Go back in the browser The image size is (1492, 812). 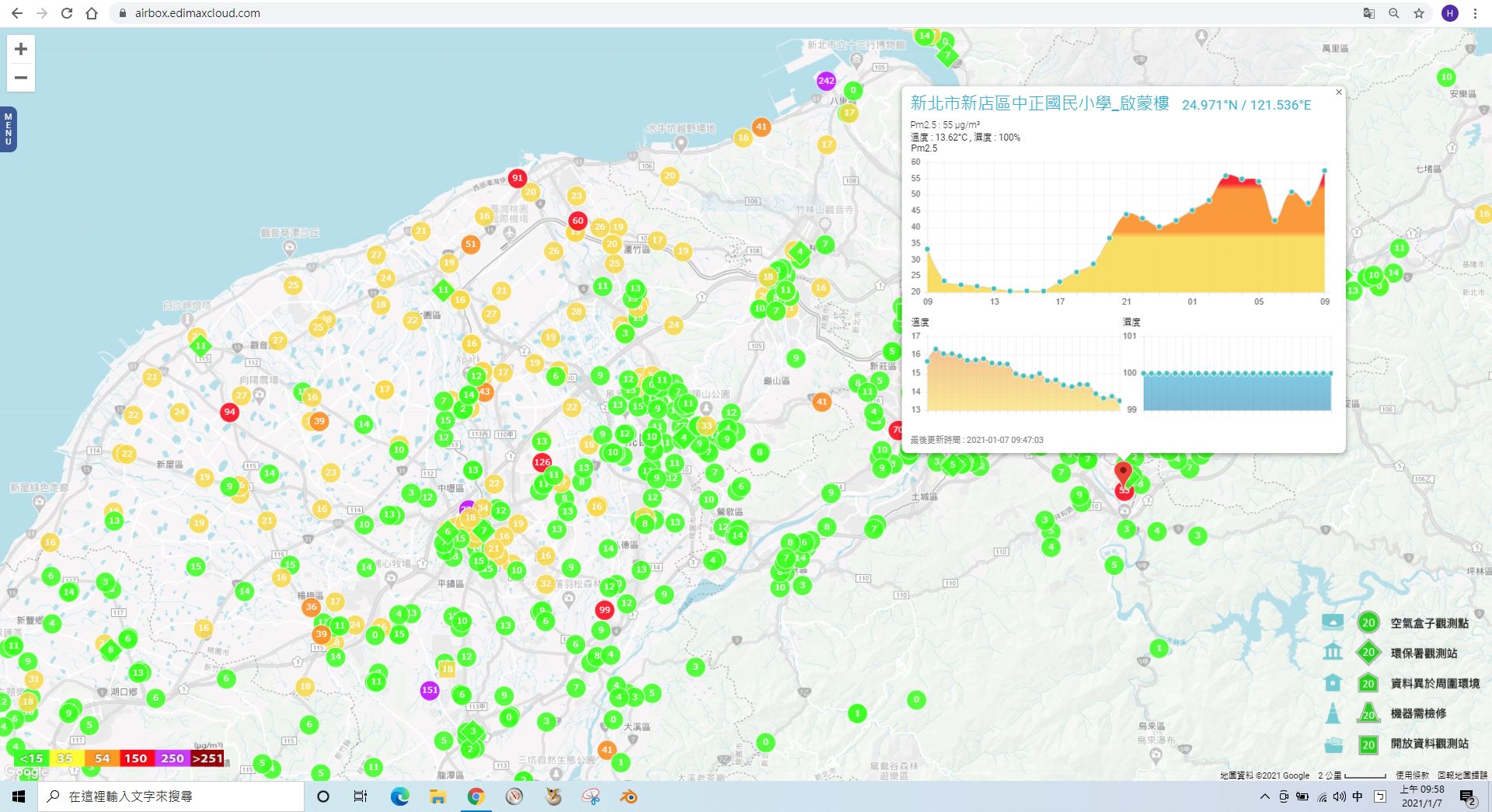[17, 13]
